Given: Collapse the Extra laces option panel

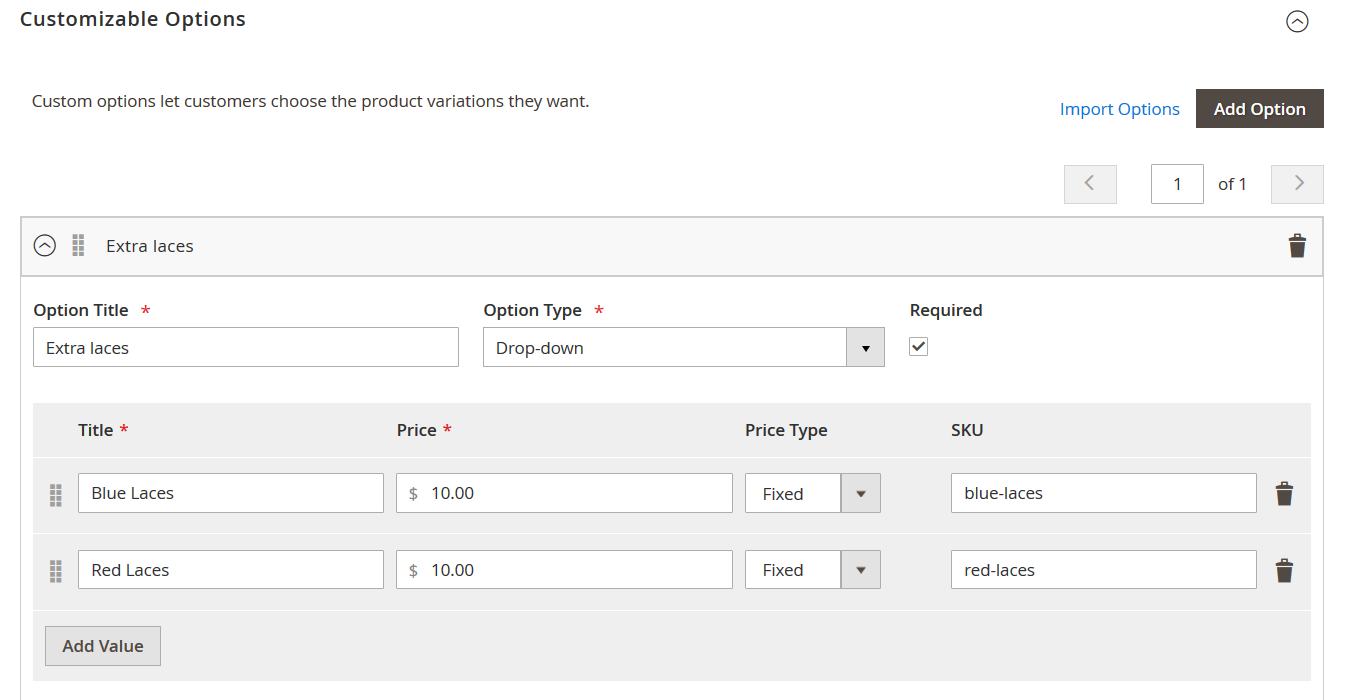Looking at the screenshot, I should tap(45, 245).
